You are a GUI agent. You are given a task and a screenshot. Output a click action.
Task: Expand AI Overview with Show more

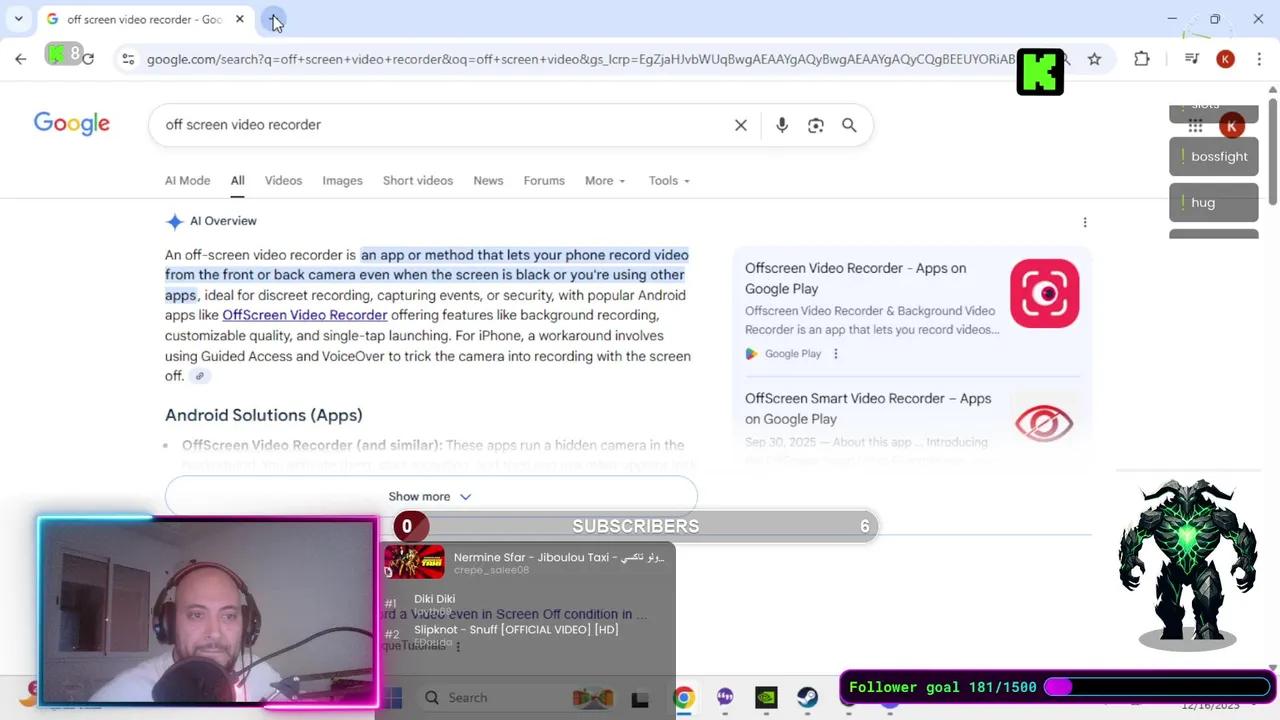[431, 496]
